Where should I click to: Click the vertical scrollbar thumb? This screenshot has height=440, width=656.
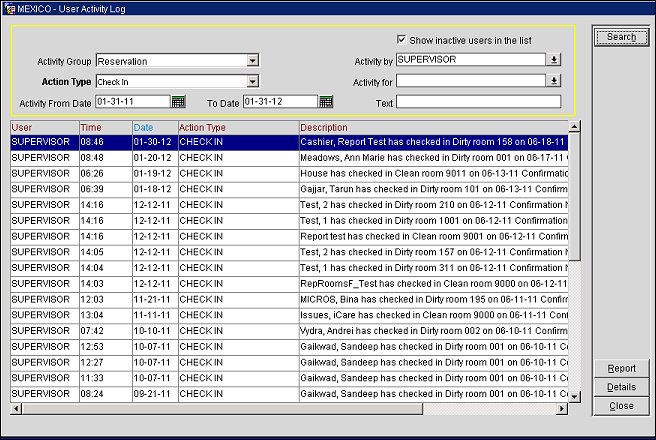coord(574,196)
